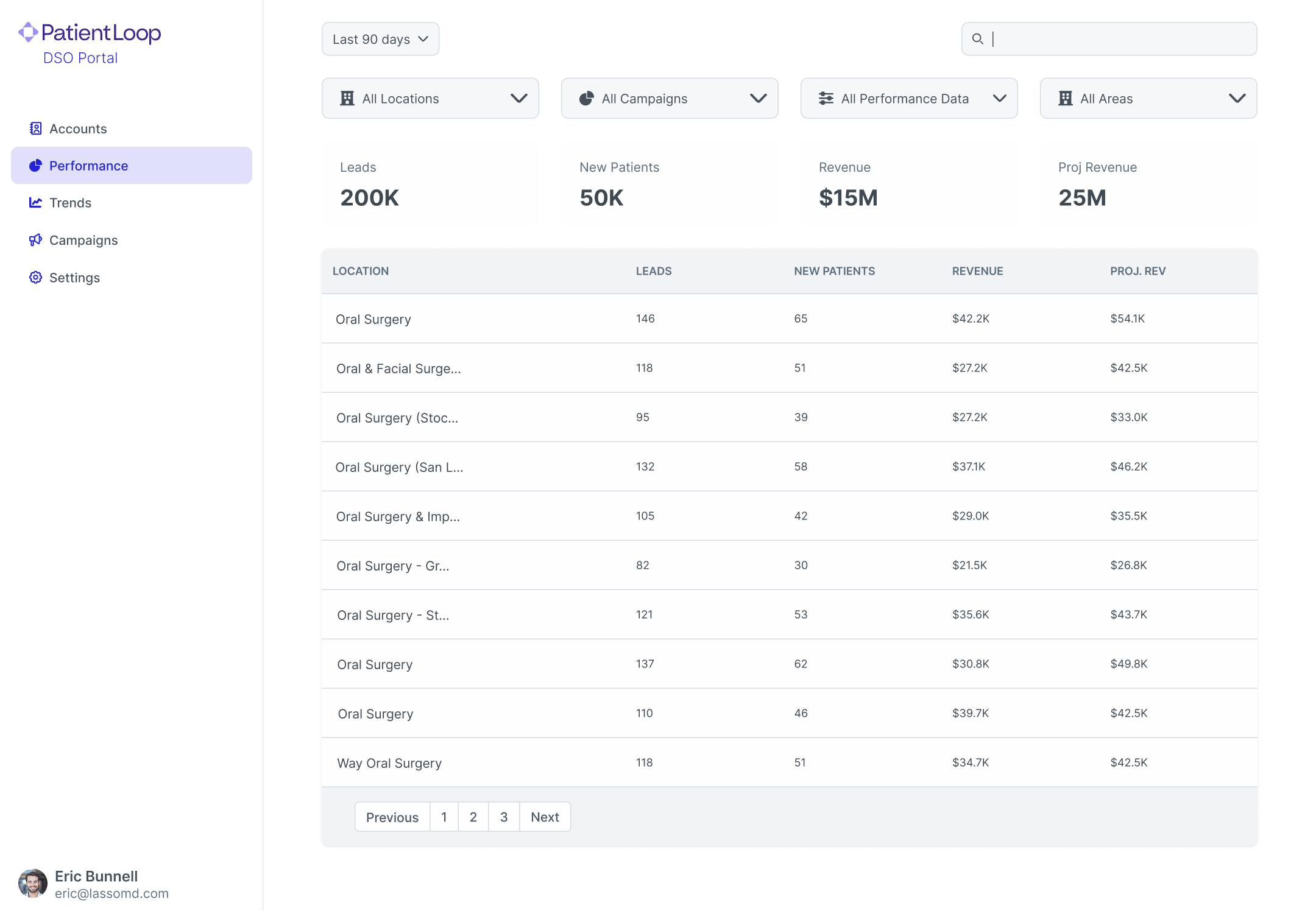1316x911 pixels.
Task: Click the Settings gear icon
Action: (x=35, y=278)
